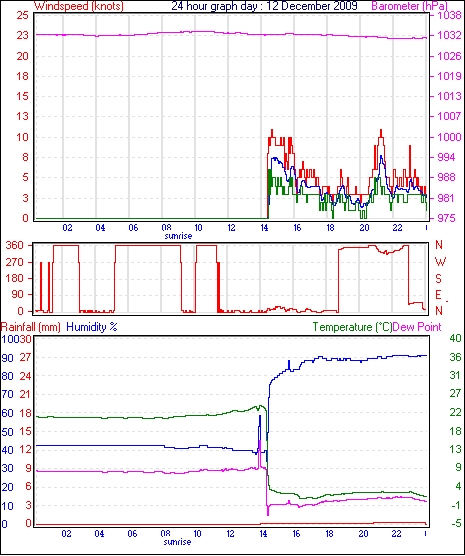Click the Humidity % legend label
Screen dimensions: 465x556
tap(92, 327)
